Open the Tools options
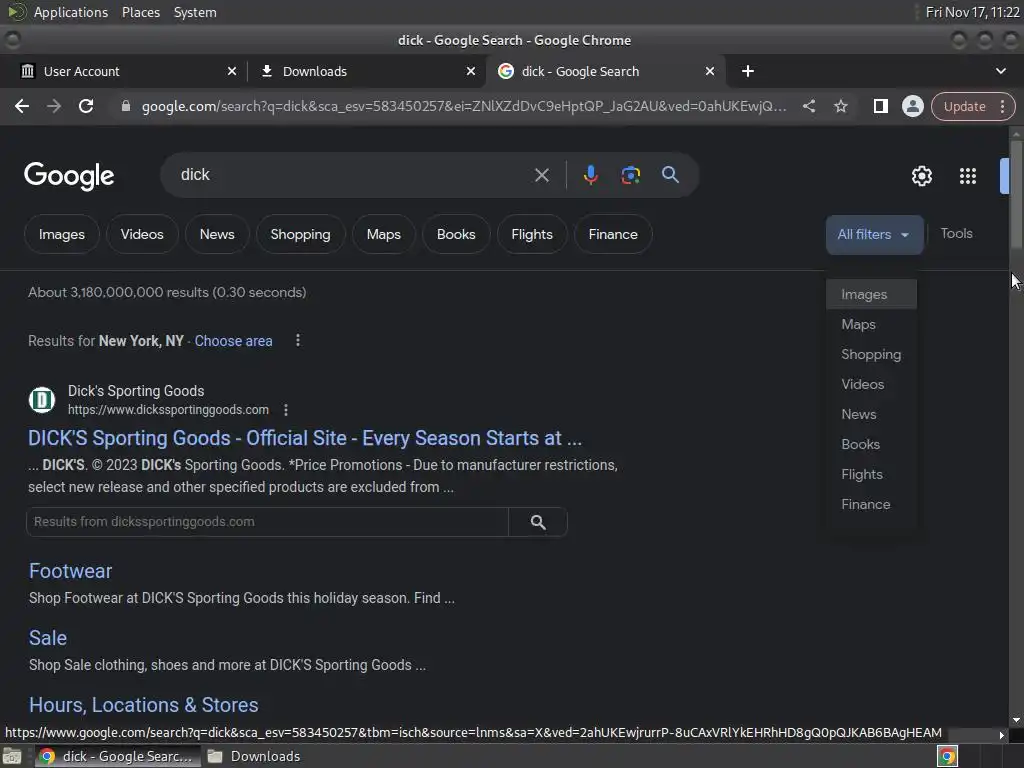This screenshot has height=768, width=1024. 956,234
